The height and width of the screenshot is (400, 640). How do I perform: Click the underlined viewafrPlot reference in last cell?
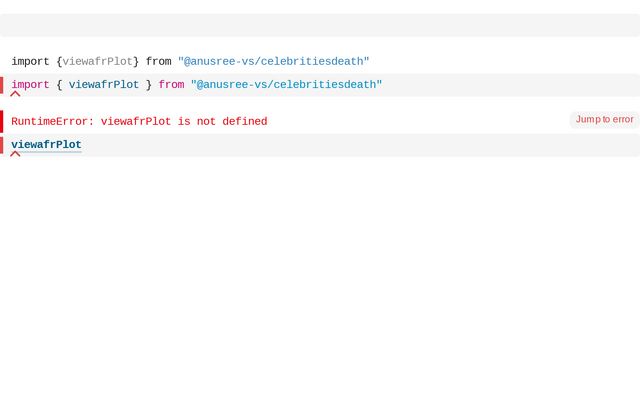coord(47,144)
